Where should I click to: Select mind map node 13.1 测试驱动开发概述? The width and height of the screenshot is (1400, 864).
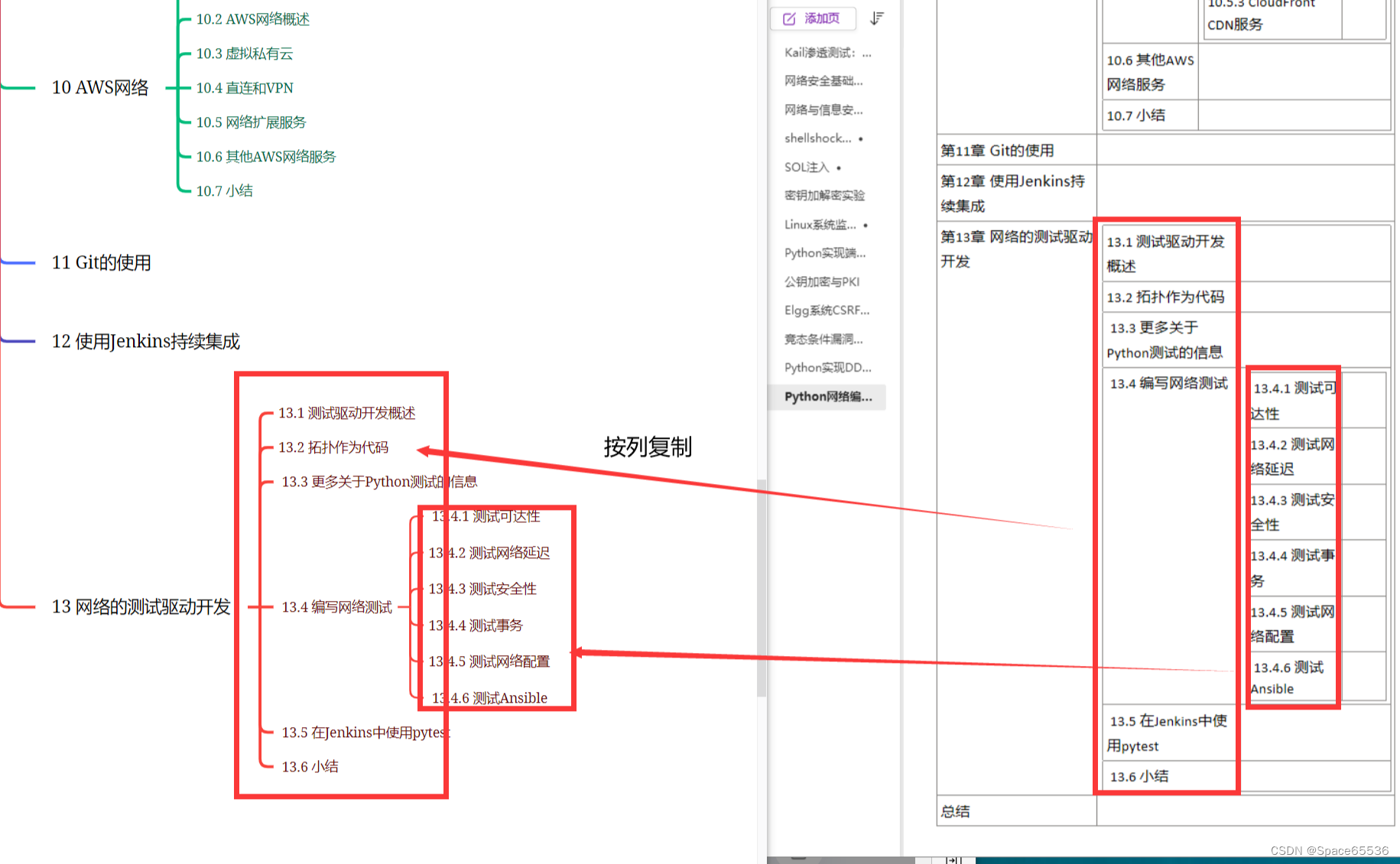click(346, 413)
